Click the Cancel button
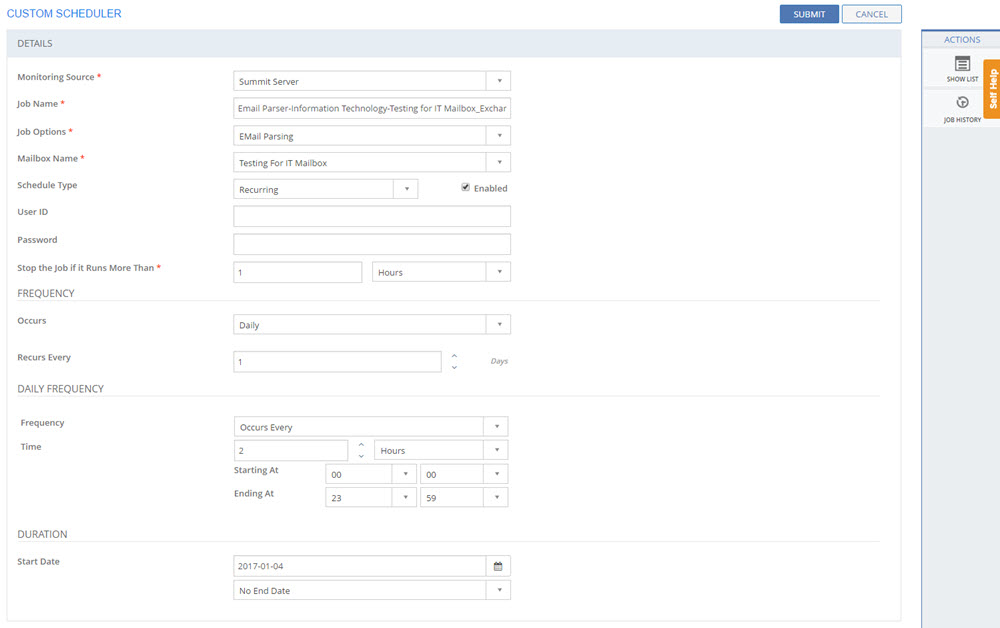The image size is (1000, 628). coord(871,14)
